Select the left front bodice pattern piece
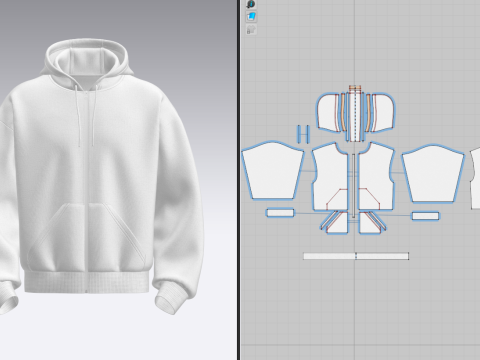Viewport: 480px width, 360px height. (x=330, y=178)
